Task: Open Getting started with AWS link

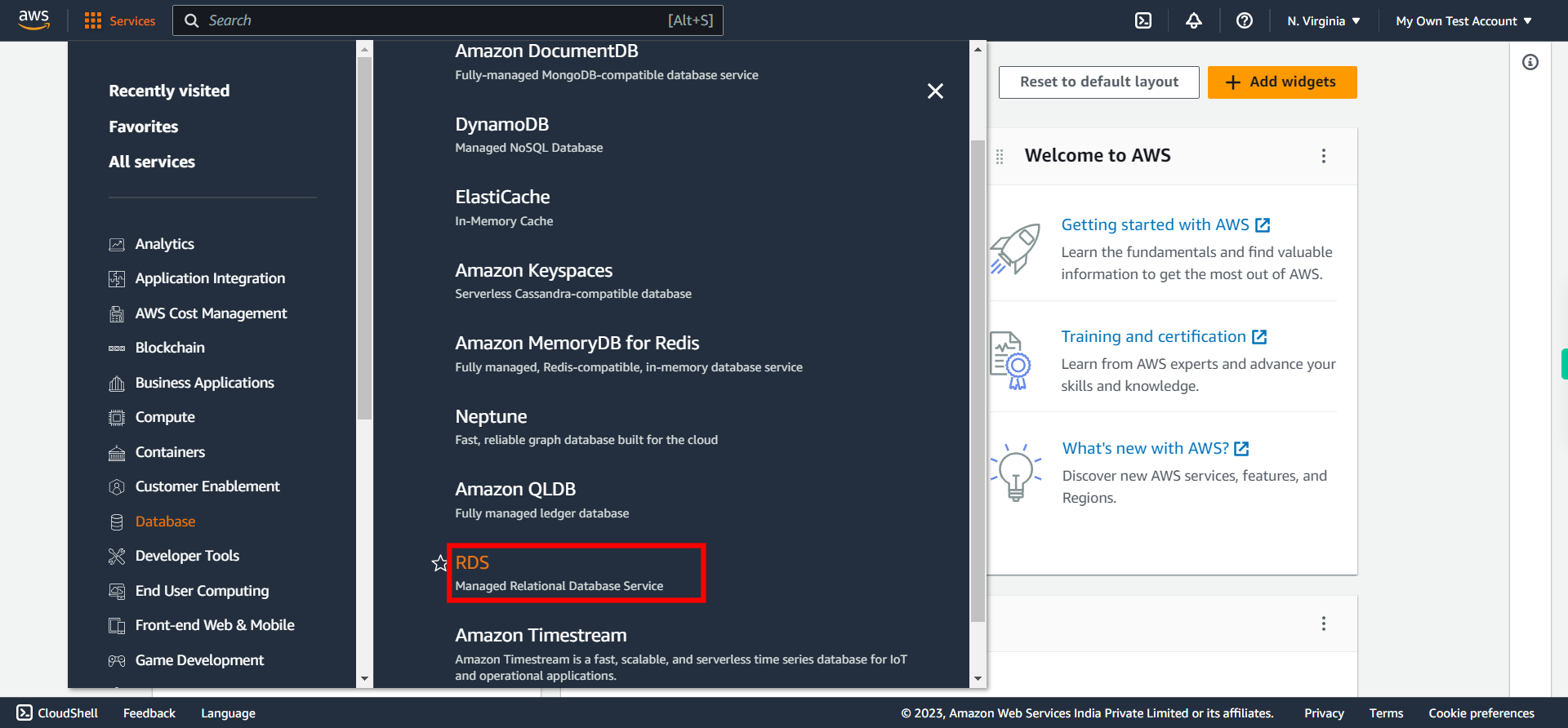Action: pos(1165,224)
